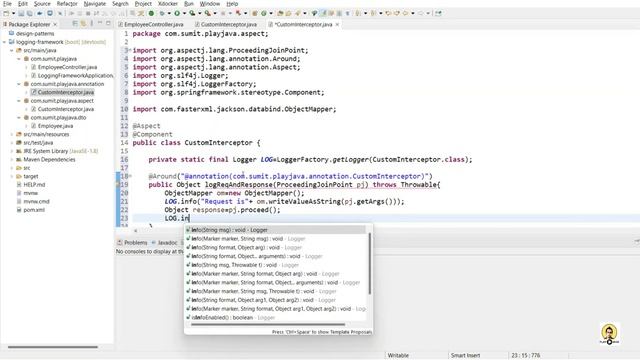The width and height of the screenshot is (640, 360).
Task: Click the Terminate stop toolbar icon
Action: pos(88,13)
